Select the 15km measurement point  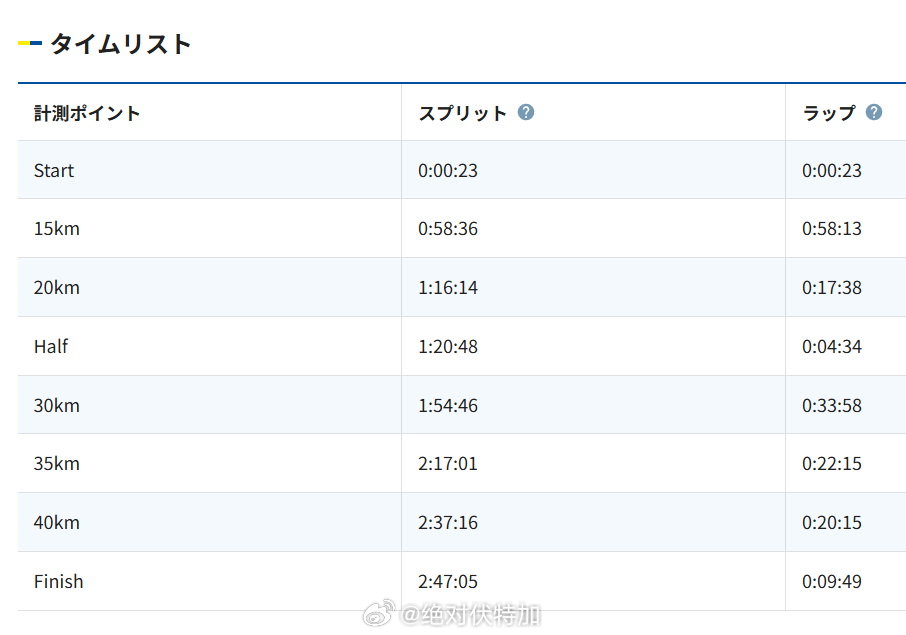57,229
